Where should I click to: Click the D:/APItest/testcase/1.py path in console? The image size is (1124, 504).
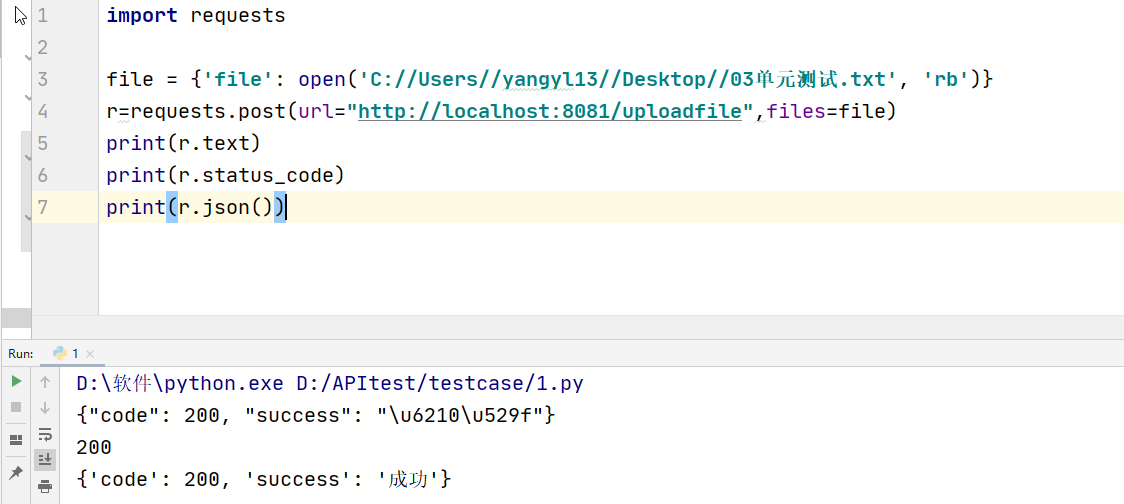440,384
